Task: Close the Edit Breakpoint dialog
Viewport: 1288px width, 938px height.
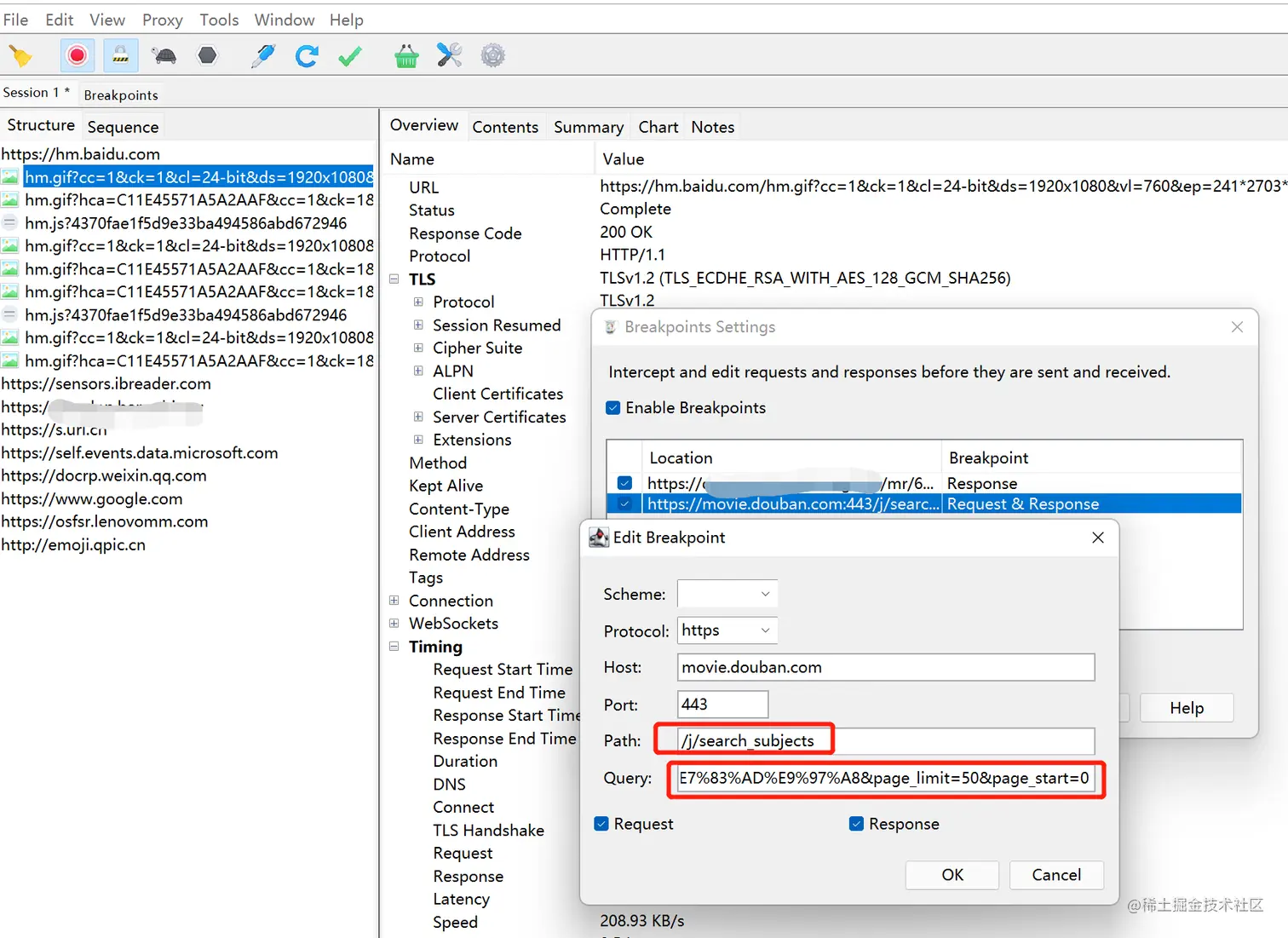Action: click(1098, 538)
